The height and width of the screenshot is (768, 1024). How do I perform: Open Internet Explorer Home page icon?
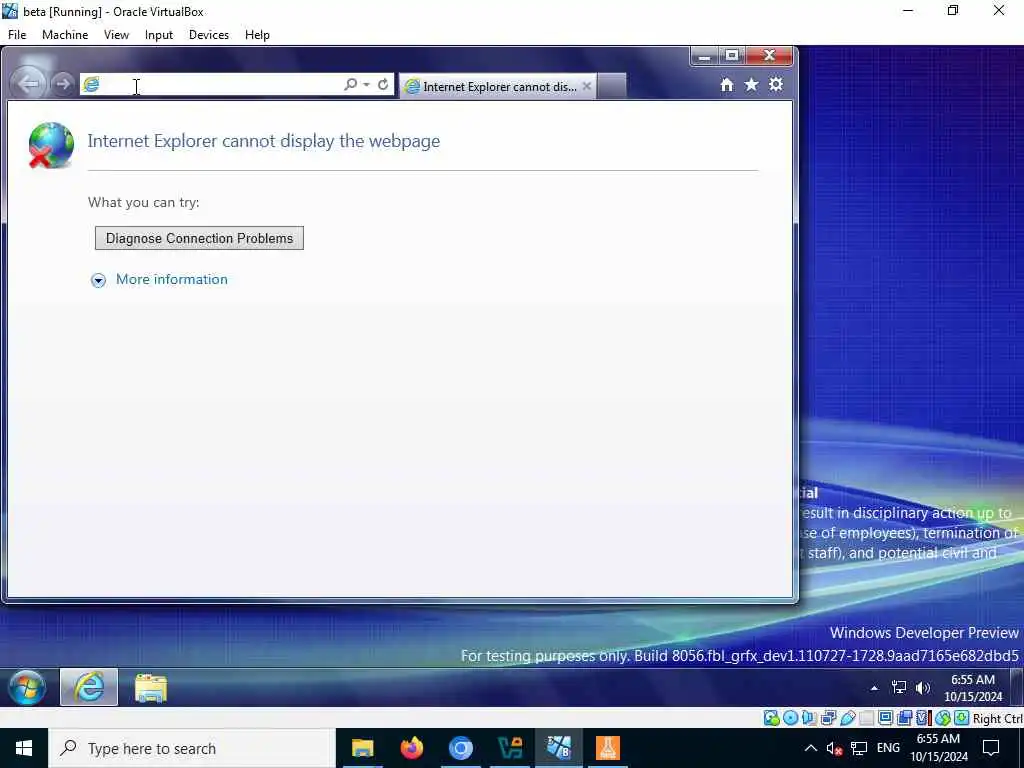coord(727,84)
